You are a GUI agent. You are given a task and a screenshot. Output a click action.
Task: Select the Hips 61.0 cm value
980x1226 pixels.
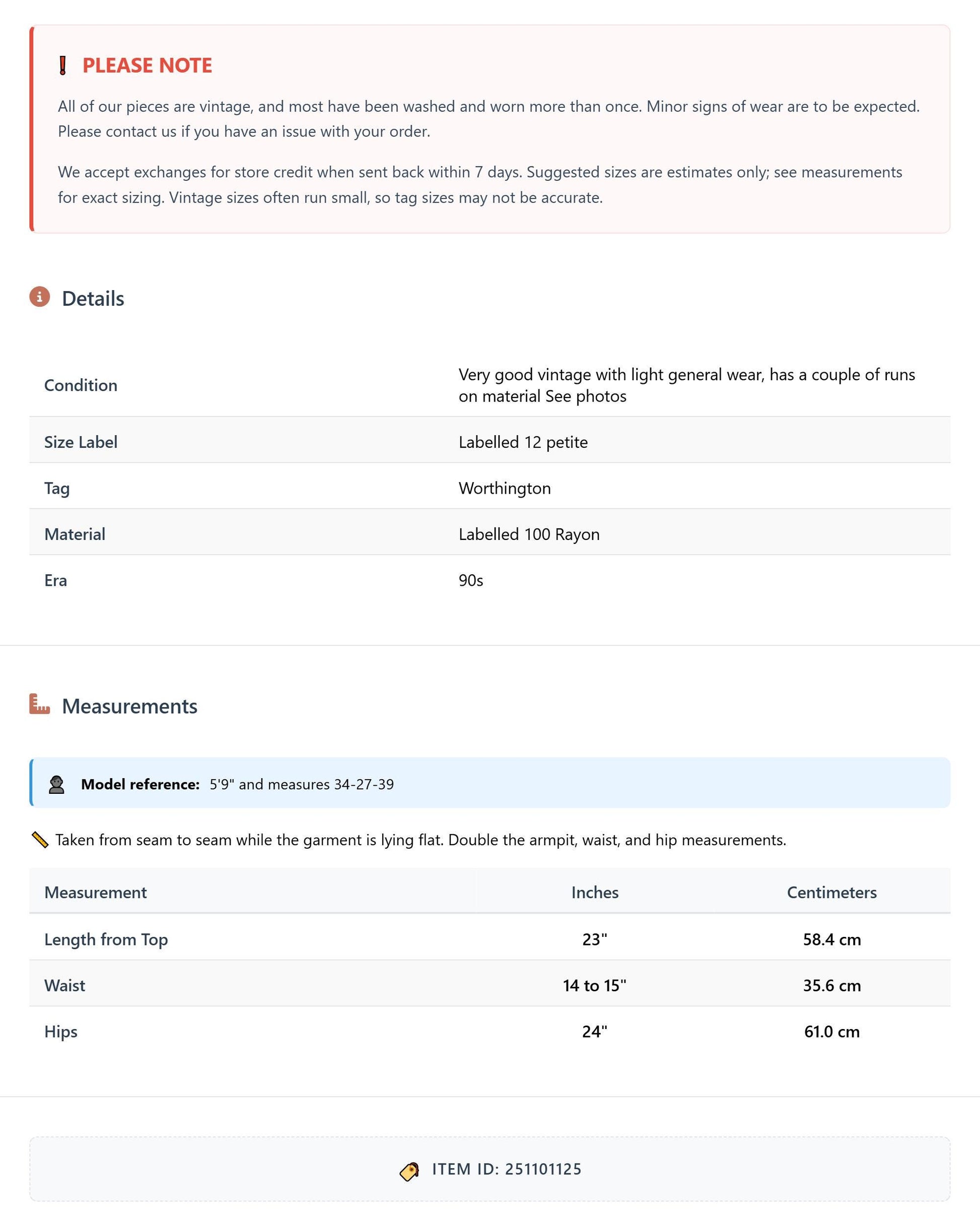[831, 1032]
